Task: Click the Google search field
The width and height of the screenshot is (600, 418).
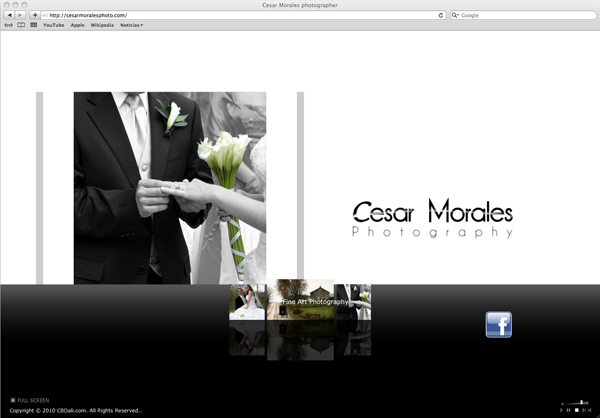Action: tap(525, 15)
